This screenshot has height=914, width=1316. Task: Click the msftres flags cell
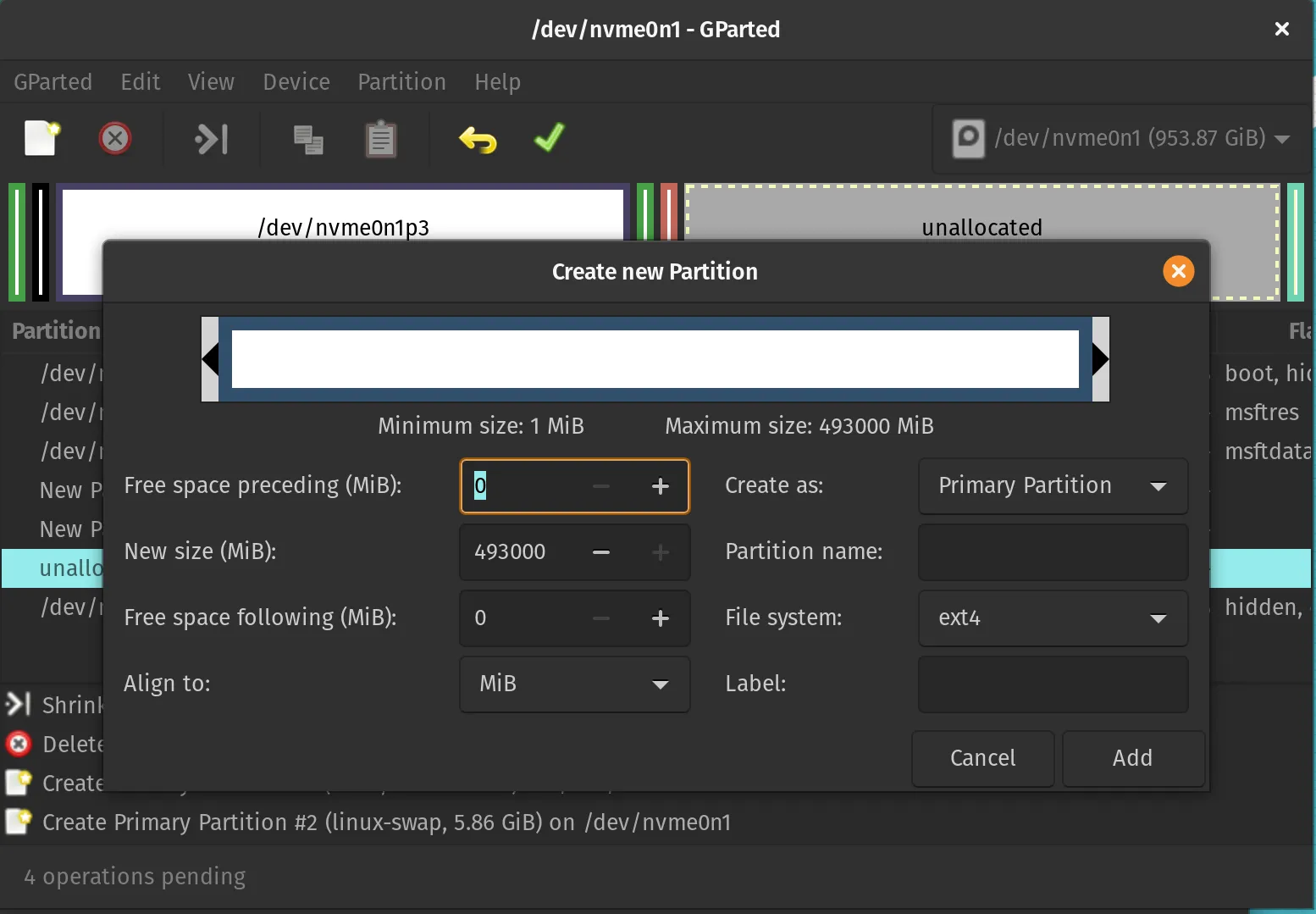(x=1262, y=413)
